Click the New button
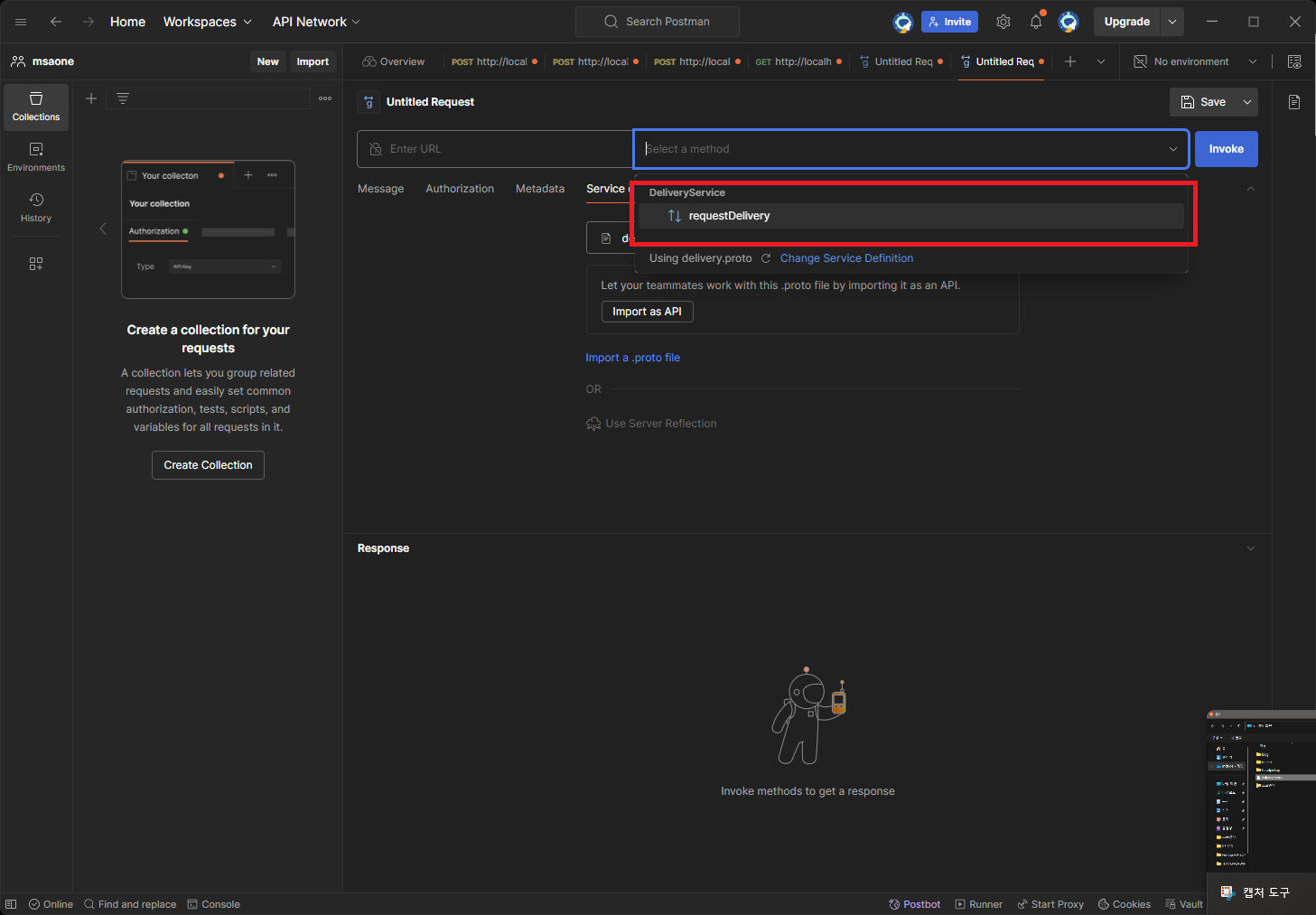 (268, 61)
